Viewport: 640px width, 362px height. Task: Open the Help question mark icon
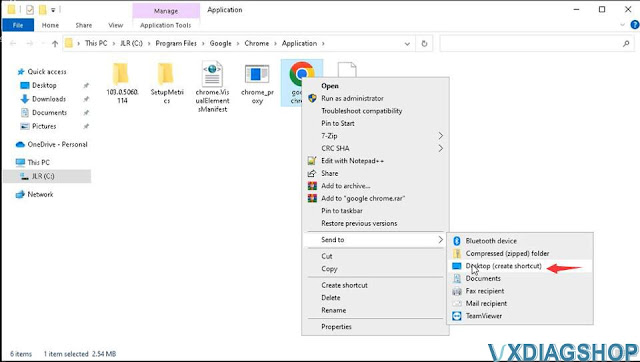(x=635, y=25)
